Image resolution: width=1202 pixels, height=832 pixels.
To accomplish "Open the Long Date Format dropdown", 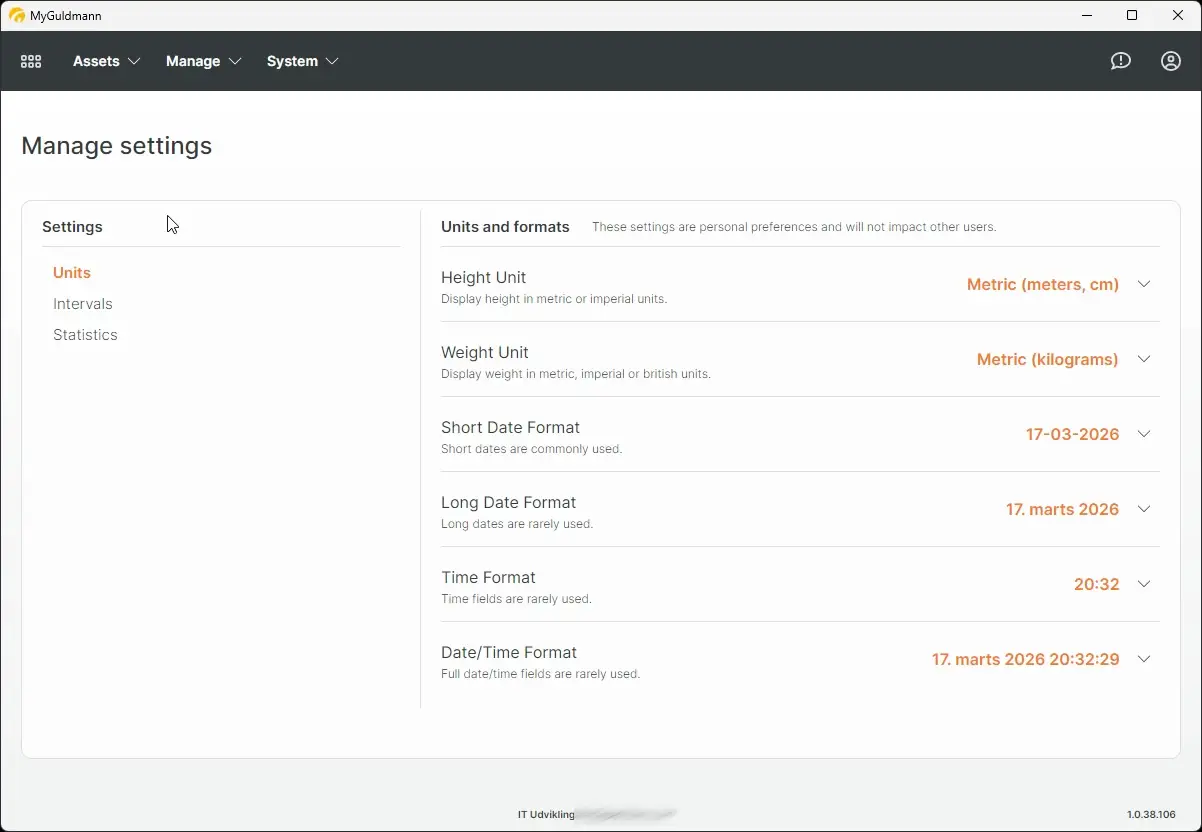I will coord(1143,509).
